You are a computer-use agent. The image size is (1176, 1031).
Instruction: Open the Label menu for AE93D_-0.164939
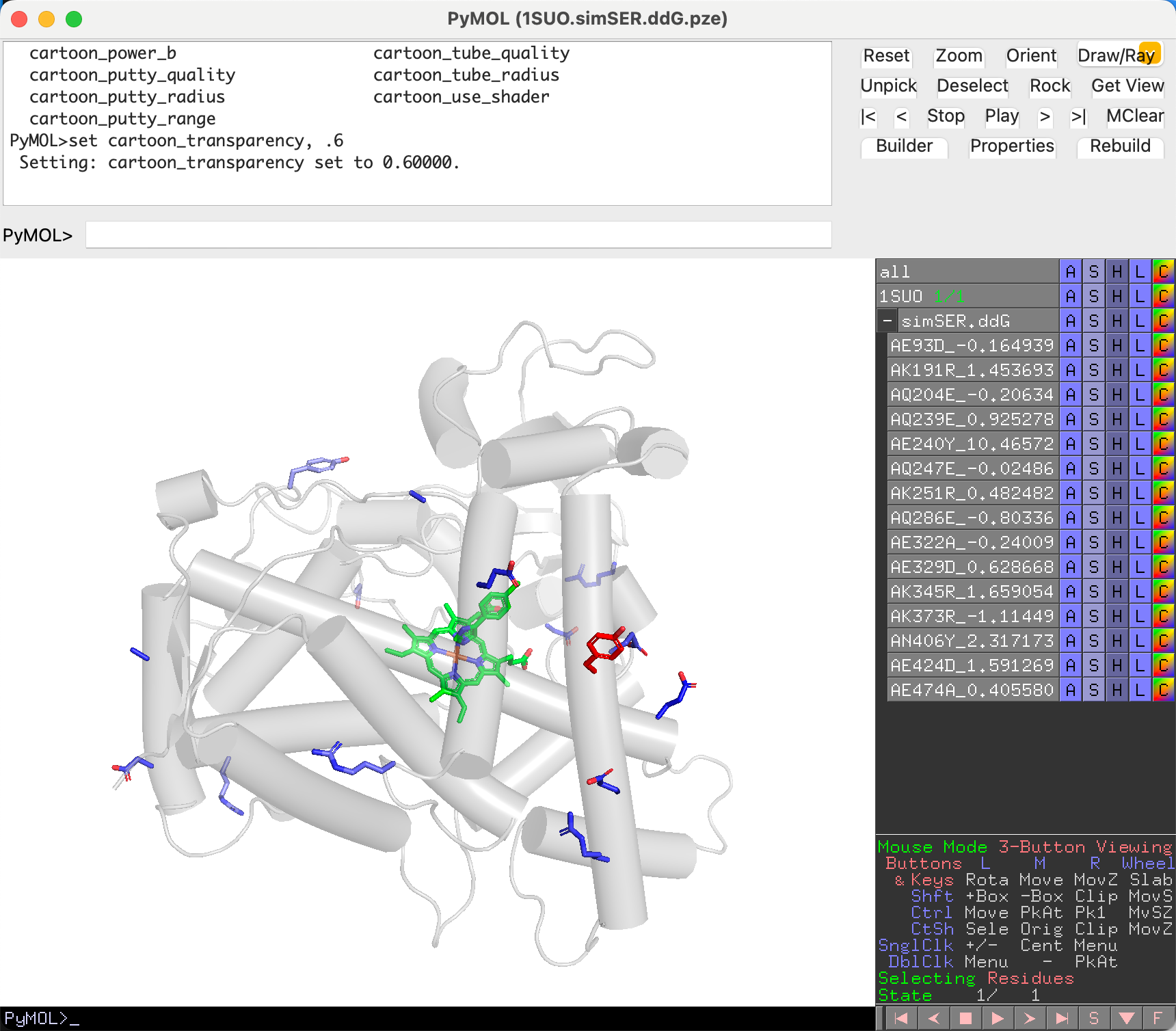1140,345
